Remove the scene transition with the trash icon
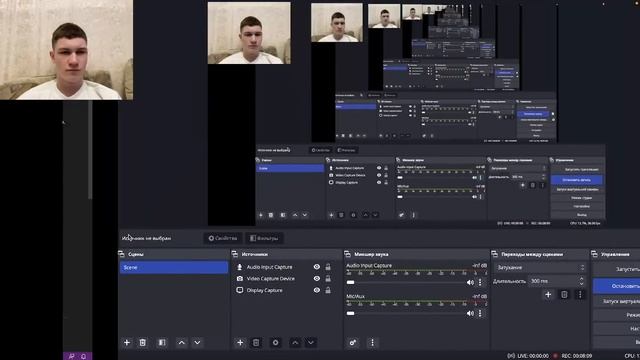This screenshot has width=640, height=360. click(x=564, y=294)
